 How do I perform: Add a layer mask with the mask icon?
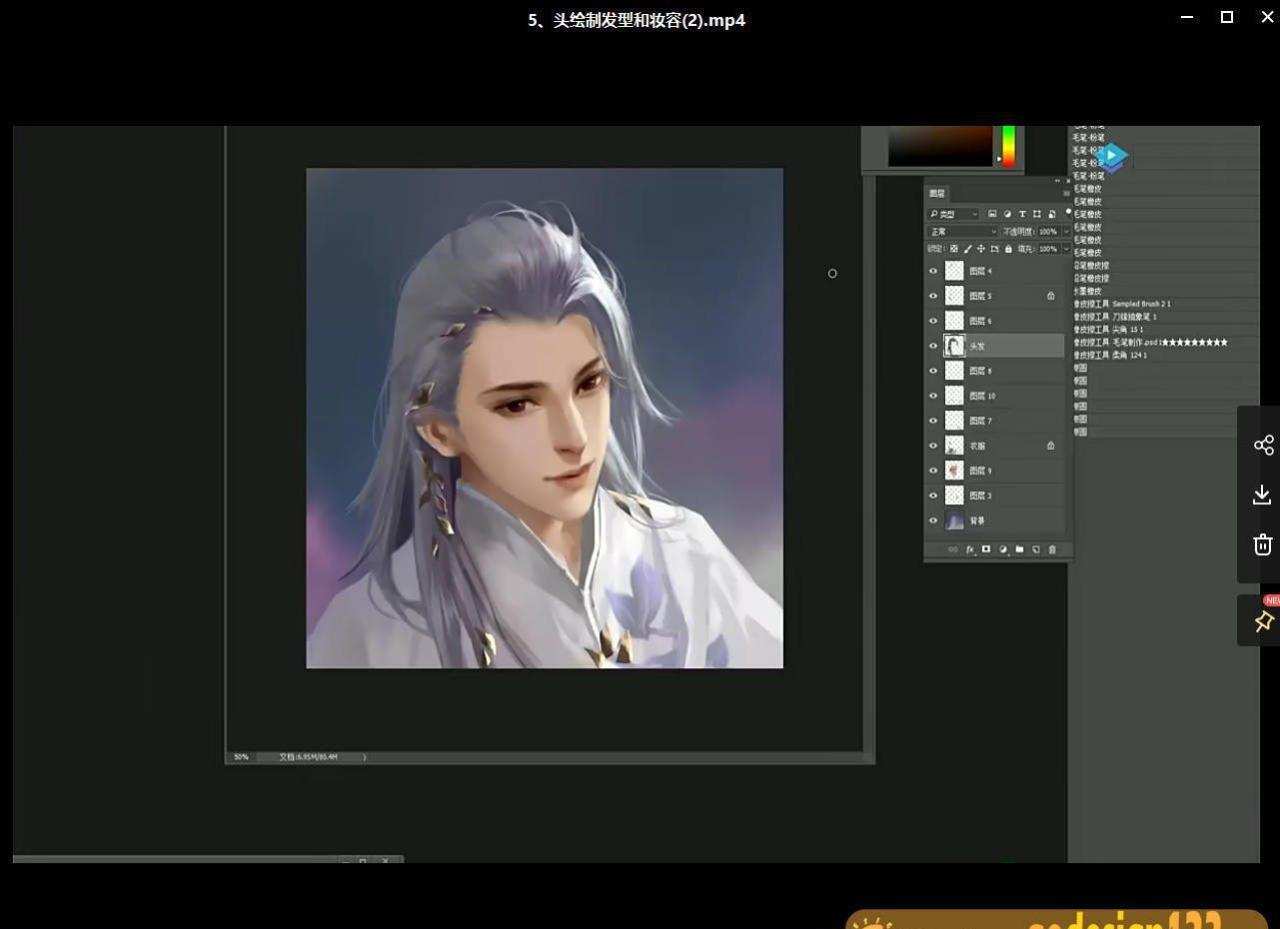point(986,549)
